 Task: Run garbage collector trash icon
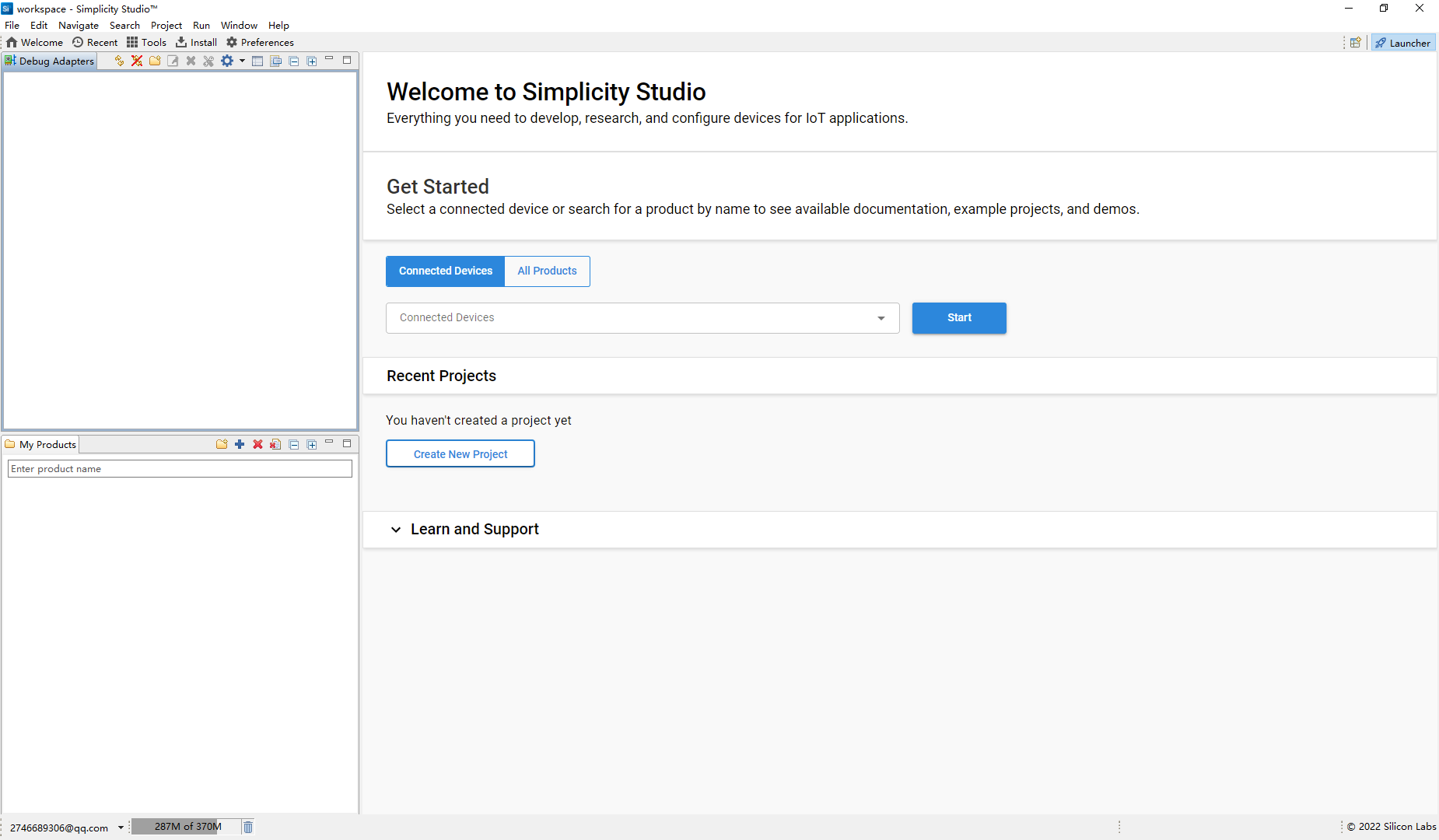click(x=248, y=827)
